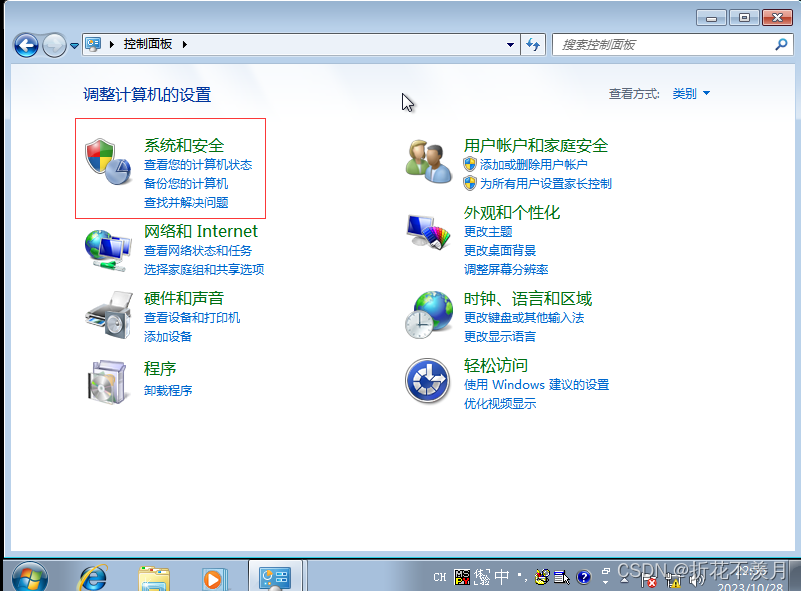This screenshot has height=591, width=801.
Task: Click 更改键盘或其他输入法 link
Action: click(x=524, y=317)
